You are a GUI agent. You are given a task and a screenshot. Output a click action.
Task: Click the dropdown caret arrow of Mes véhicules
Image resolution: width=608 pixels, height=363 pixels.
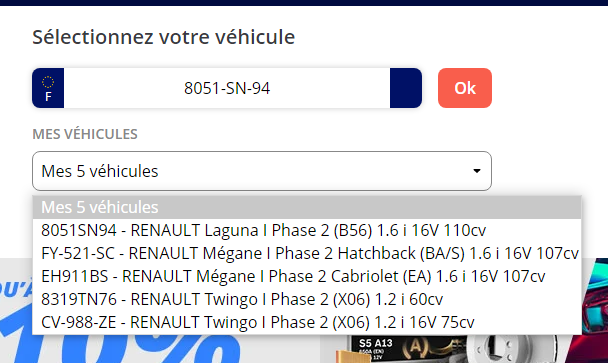tap(477, 171)
